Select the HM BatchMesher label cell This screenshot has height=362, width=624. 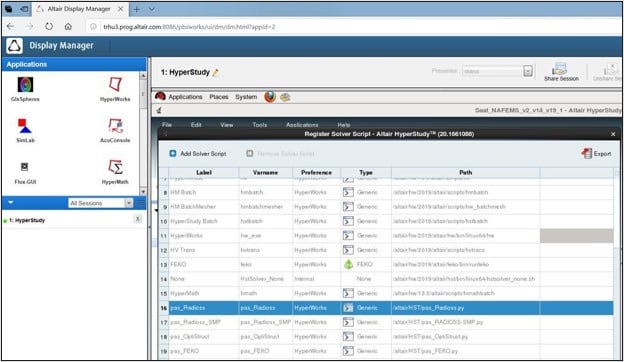[204, 207]
